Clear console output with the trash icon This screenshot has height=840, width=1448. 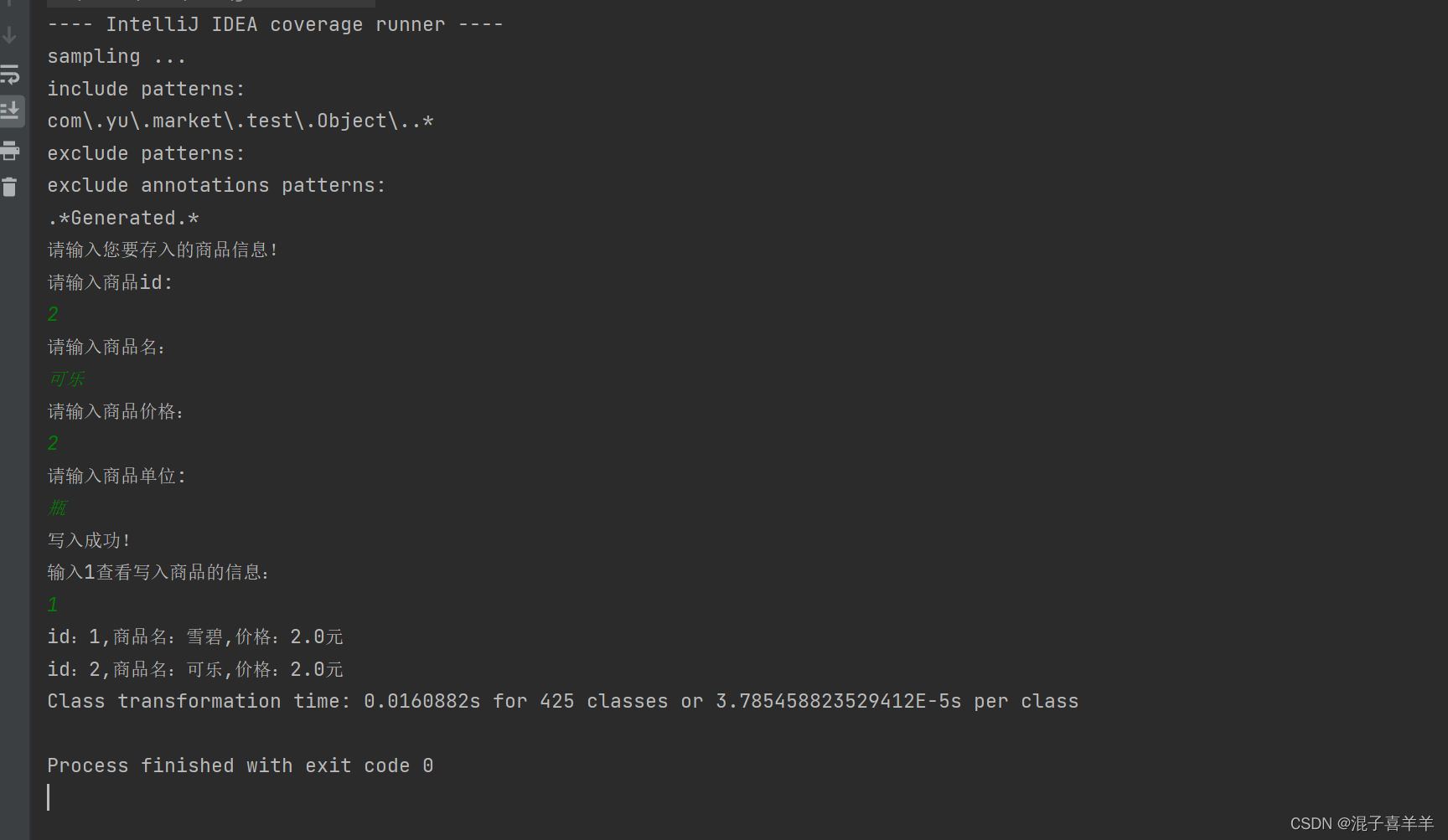click(x=11, y=187)
